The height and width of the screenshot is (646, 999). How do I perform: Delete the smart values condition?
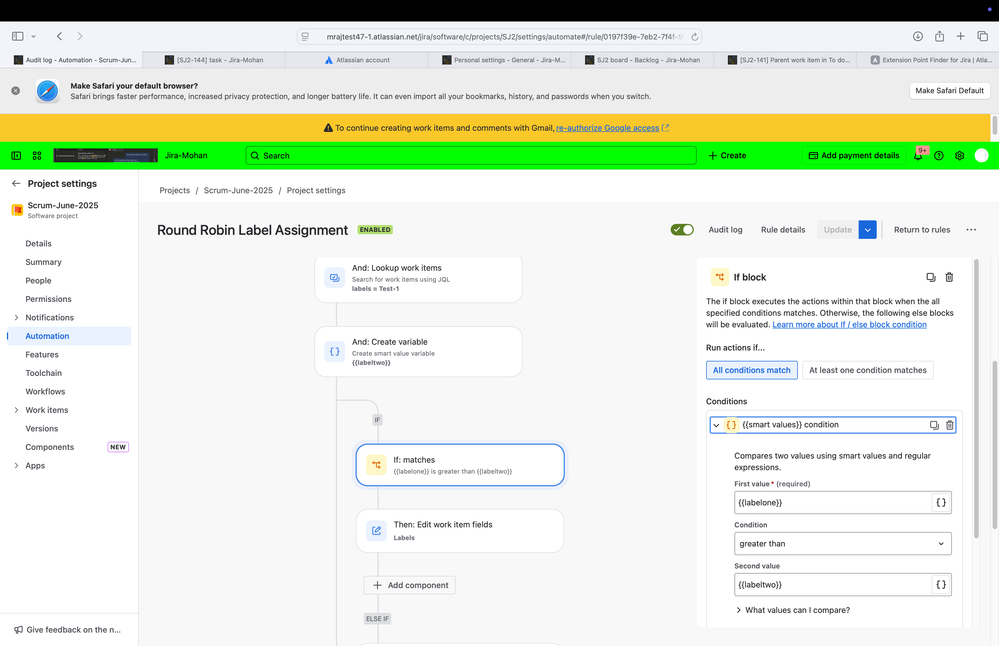pyautogui.click(x=949, y=425)
